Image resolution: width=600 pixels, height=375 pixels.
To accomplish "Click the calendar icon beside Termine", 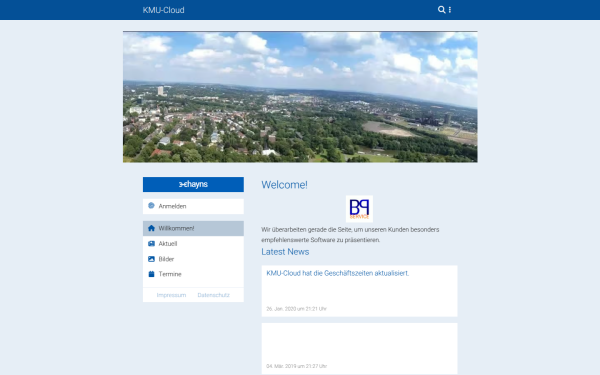I will (151, 274).
